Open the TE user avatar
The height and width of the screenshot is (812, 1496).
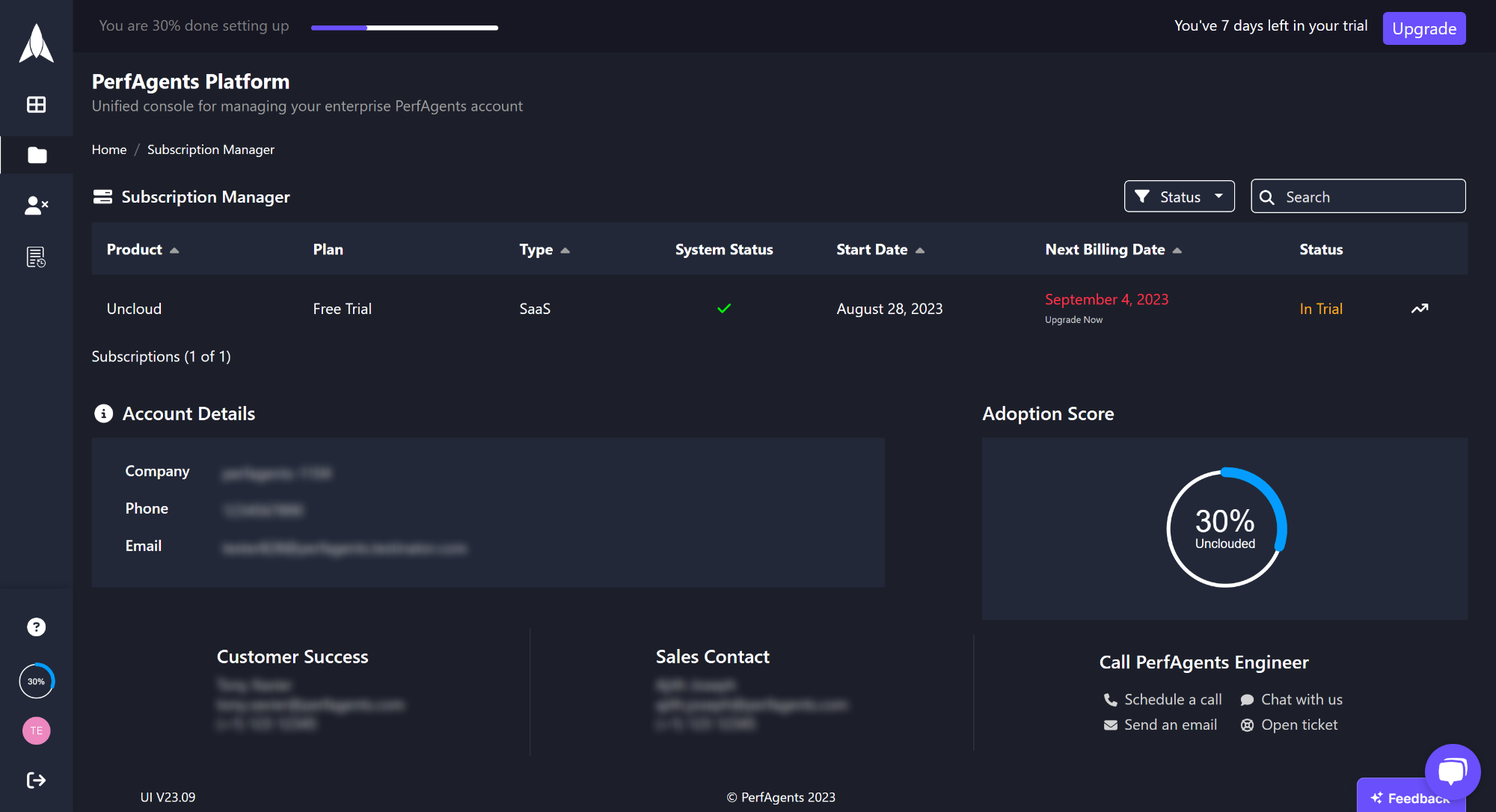click(36, 731)
